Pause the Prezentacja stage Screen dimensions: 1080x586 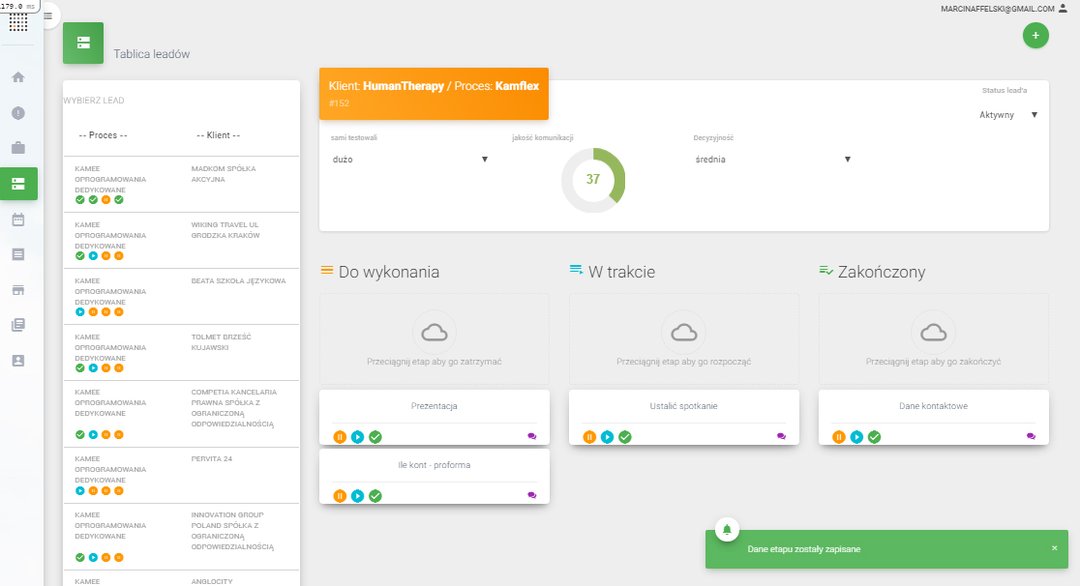tap(340, 437)
